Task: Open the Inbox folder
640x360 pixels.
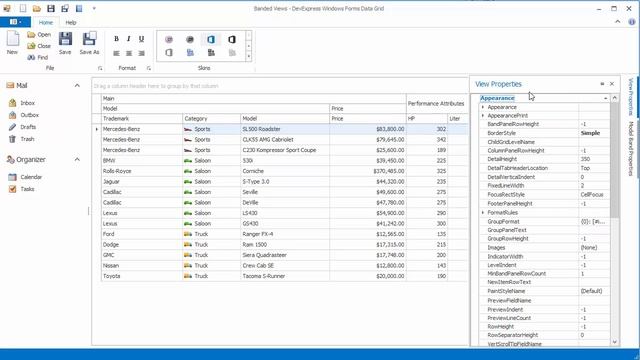Action: click(x=27, y=103)
